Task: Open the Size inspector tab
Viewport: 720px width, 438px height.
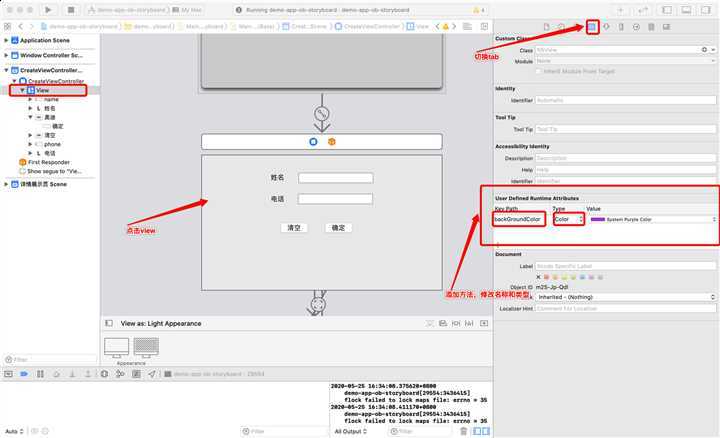Action: tap(621, 27)
